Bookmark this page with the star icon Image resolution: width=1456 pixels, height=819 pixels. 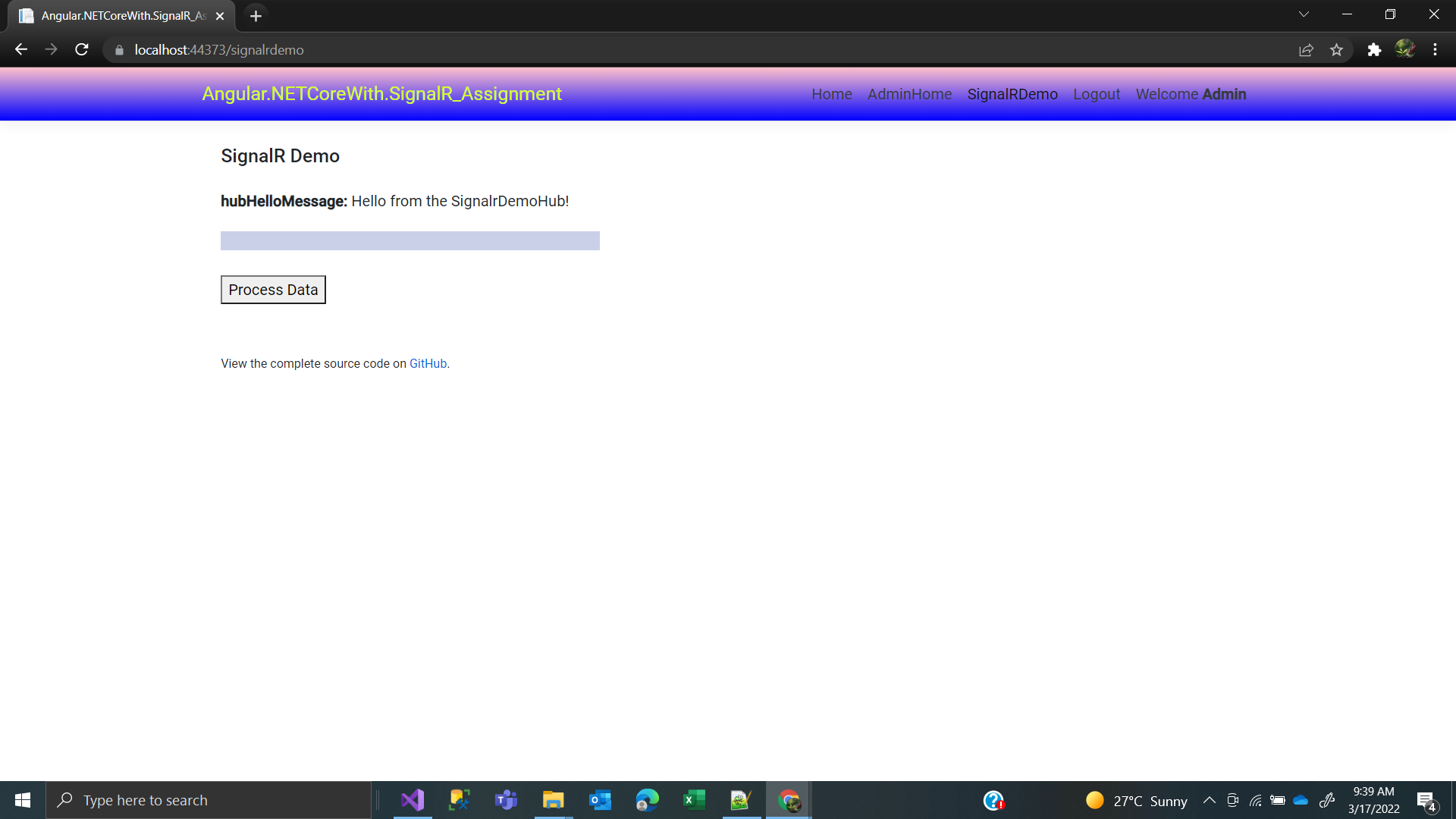click(x=1336, y=50)
